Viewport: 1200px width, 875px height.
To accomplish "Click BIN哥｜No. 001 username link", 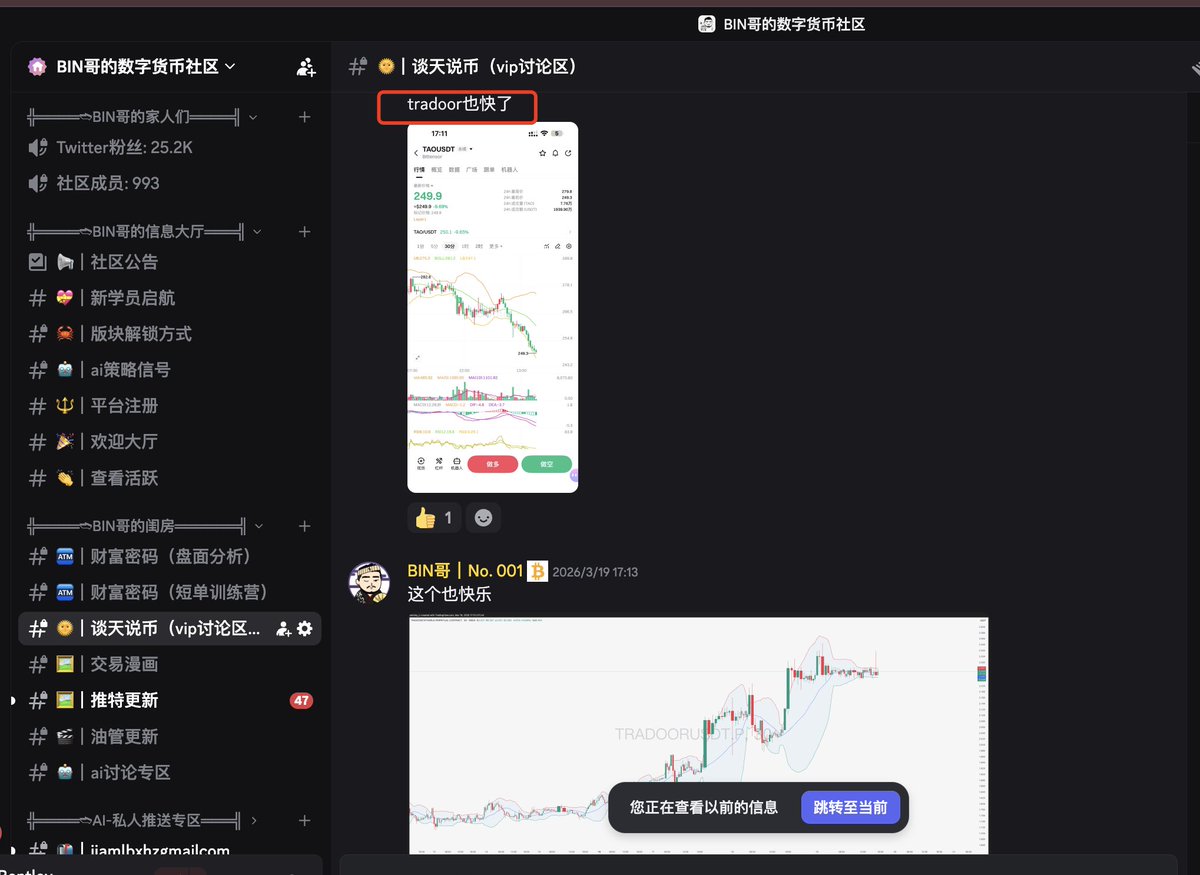I will [x=465, y=571].
